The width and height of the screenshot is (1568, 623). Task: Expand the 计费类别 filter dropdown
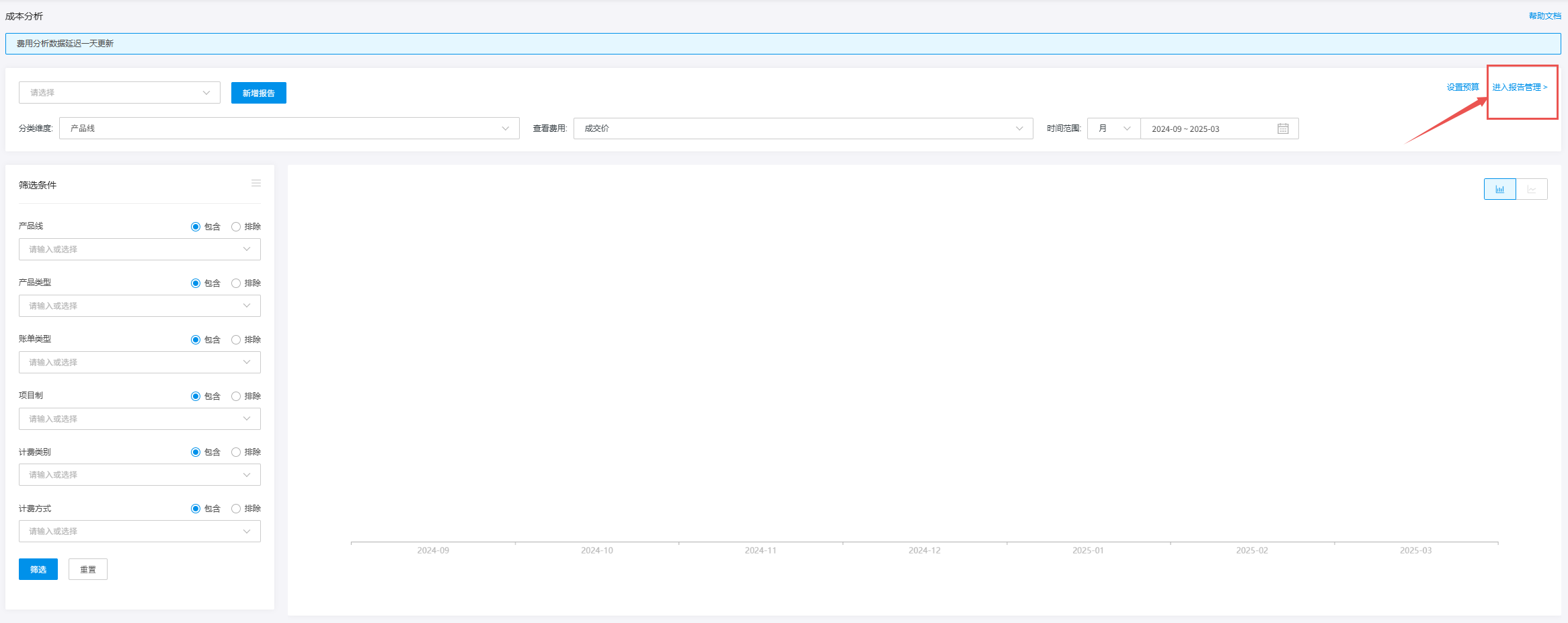139,475
